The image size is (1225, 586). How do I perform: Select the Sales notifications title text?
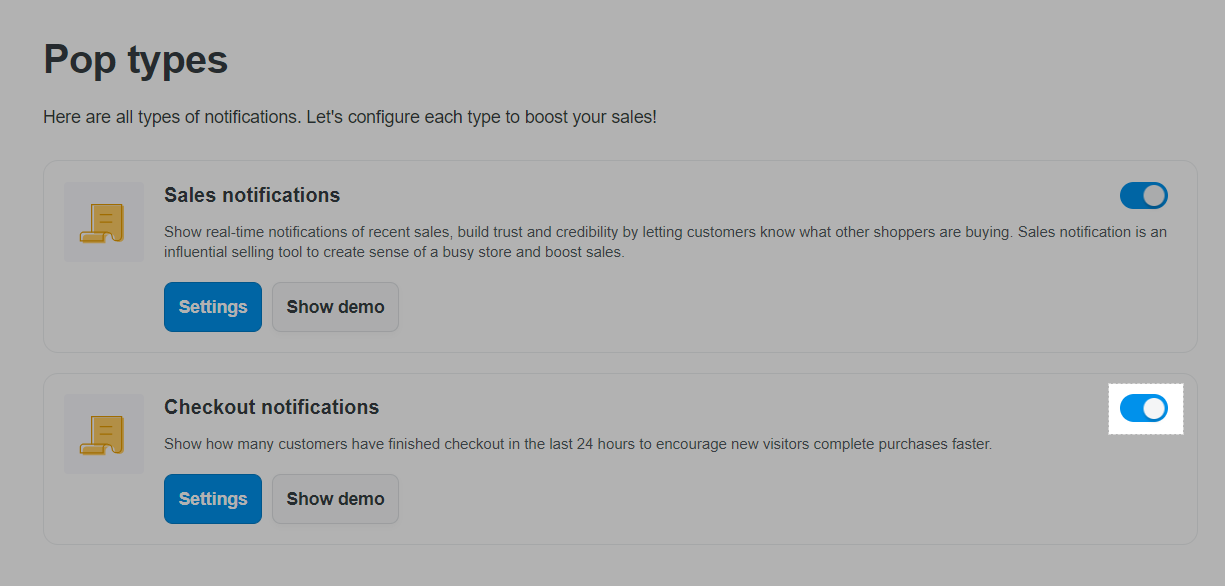tap(252, 195)
